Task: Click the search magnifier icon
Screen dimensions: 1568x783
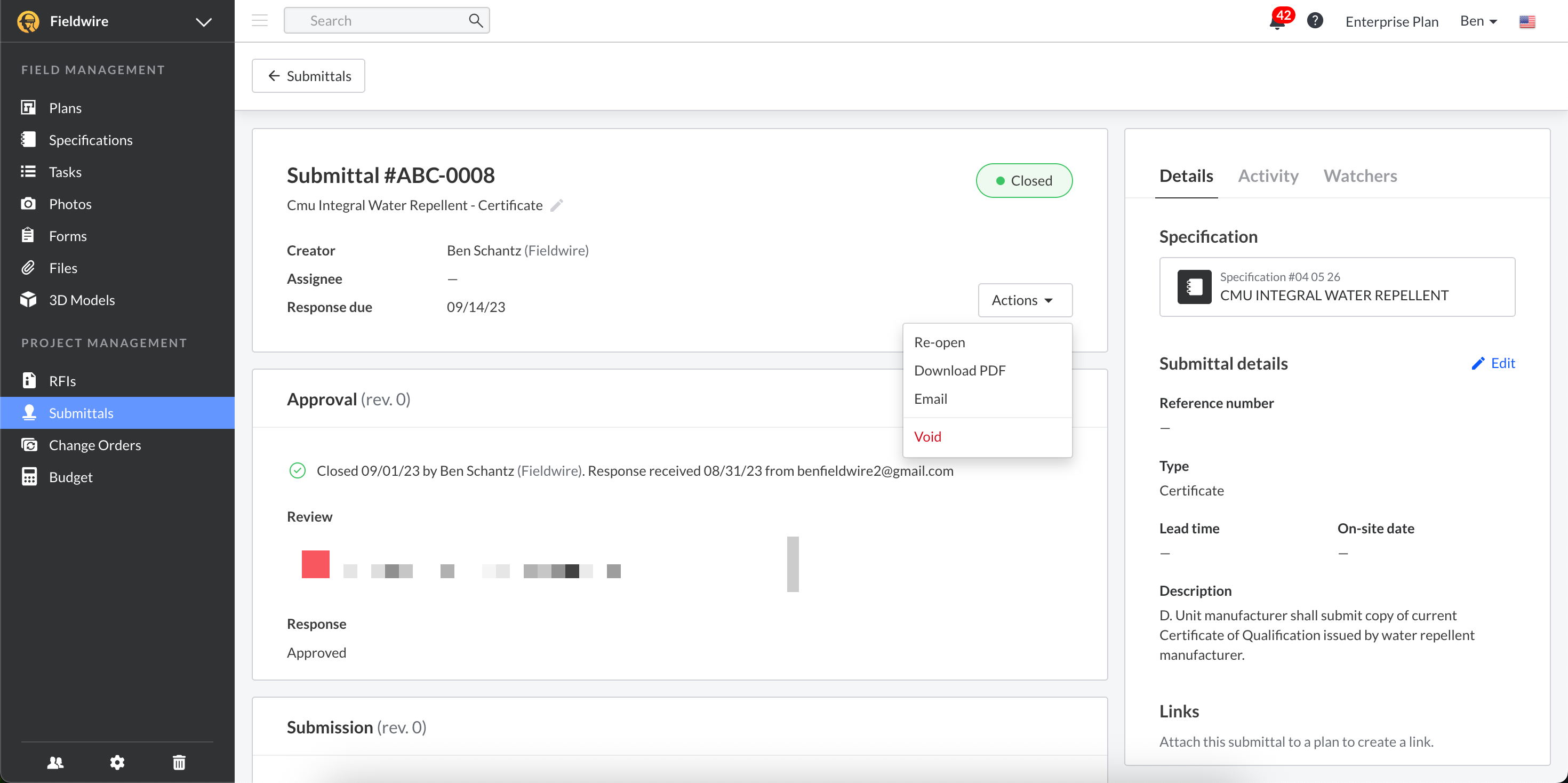Action: tap(475, 21)
